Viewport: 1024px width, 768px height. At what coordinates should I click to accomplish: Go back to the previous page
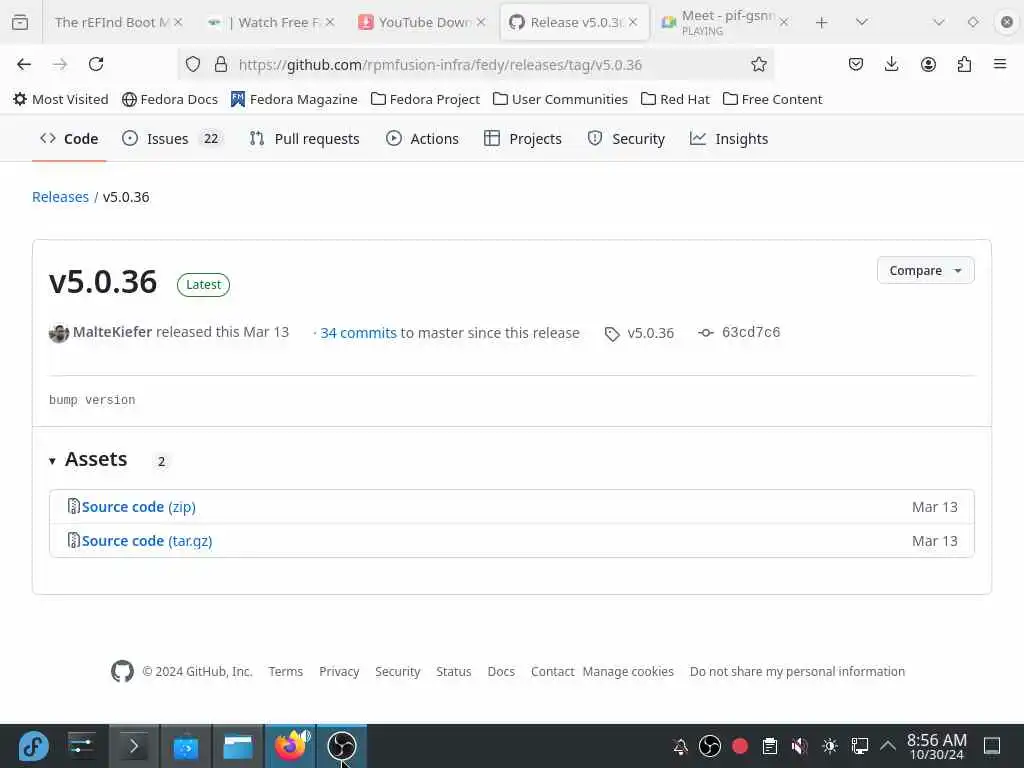[x=24, y=64]
